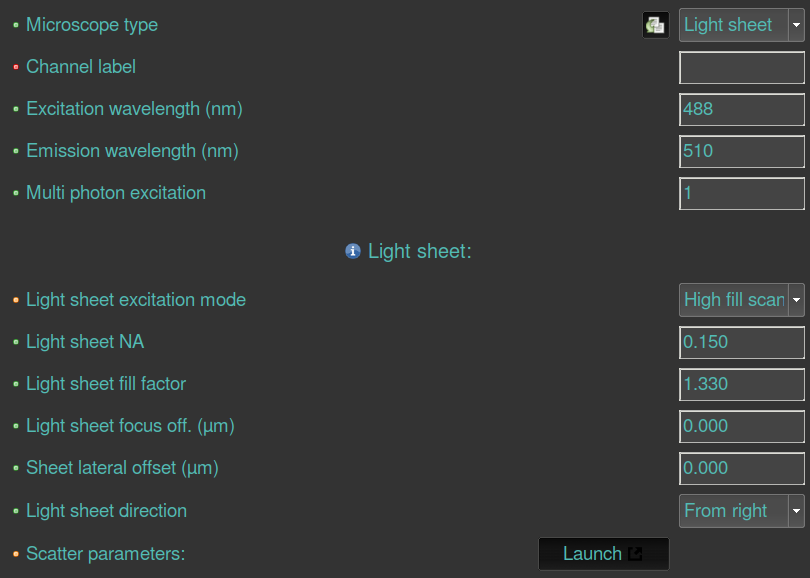Expand the Light sheet excitation mode dropdown

click(x=741, y=300)
